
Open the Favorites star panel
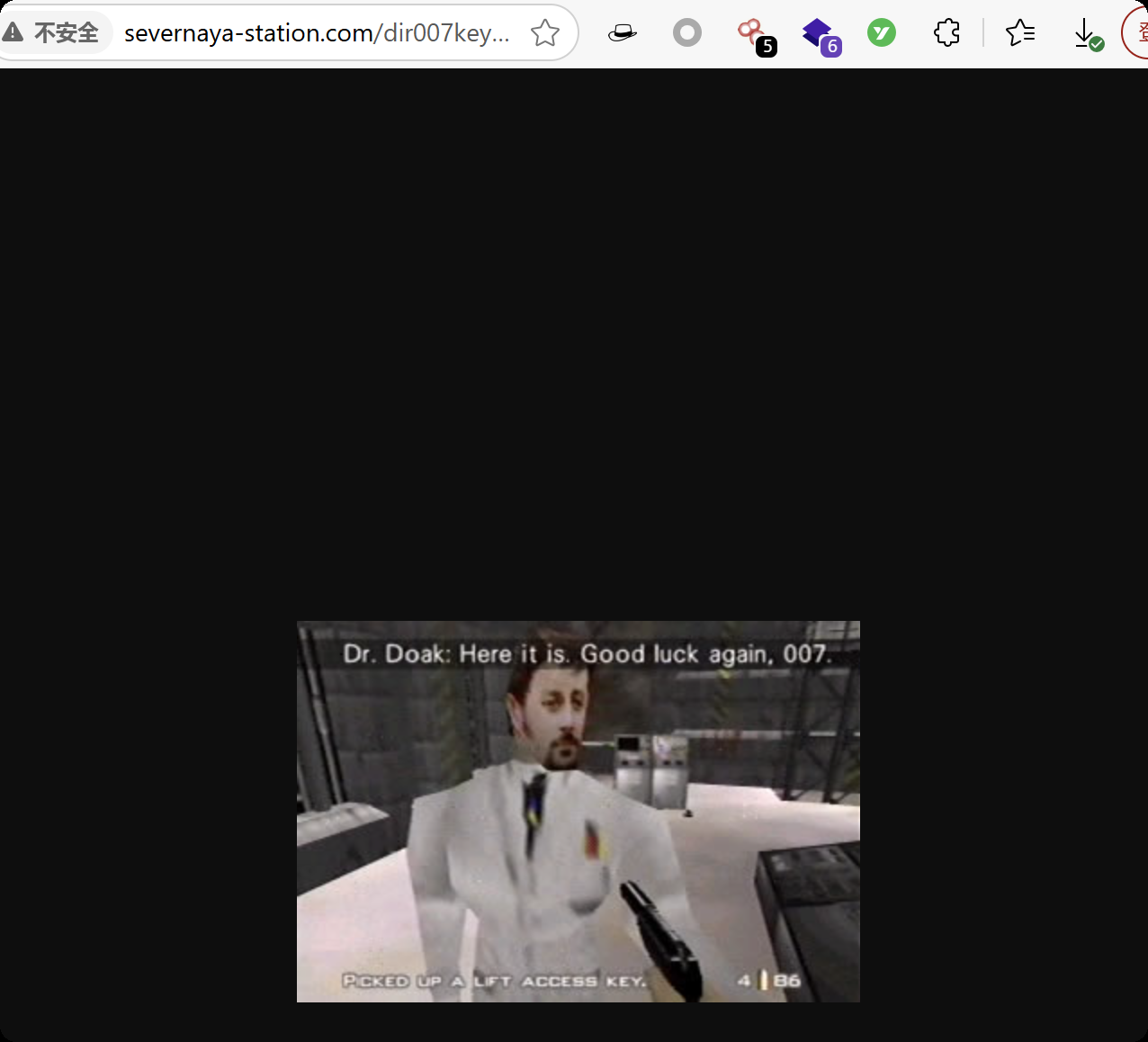pyautogui.click(x=1019, y=32)
